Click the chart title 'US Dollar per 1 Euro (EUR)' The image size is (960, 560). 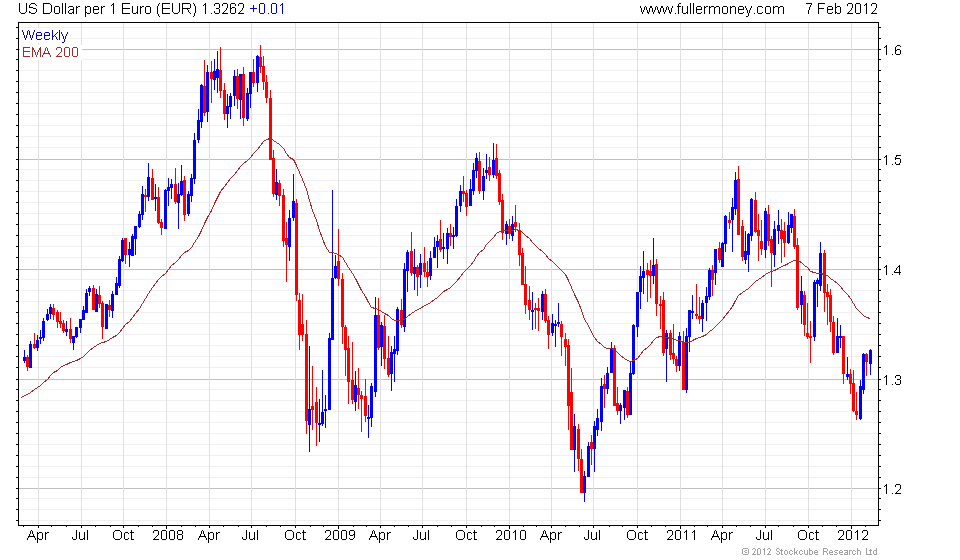(x=107, y=9)
